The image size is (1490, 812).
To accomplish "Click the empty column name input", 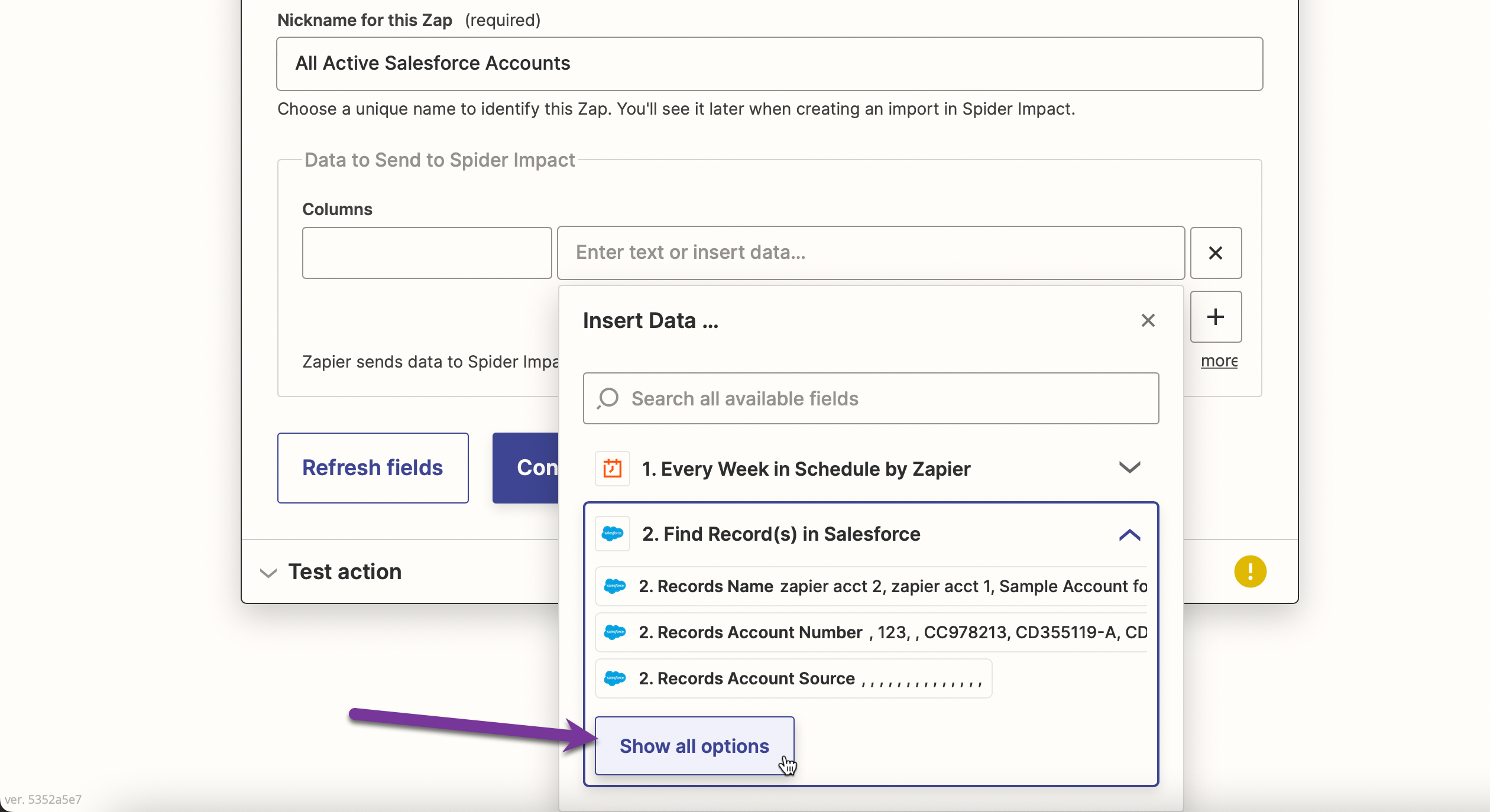I will pyautogui.click(x=426, y=253).
